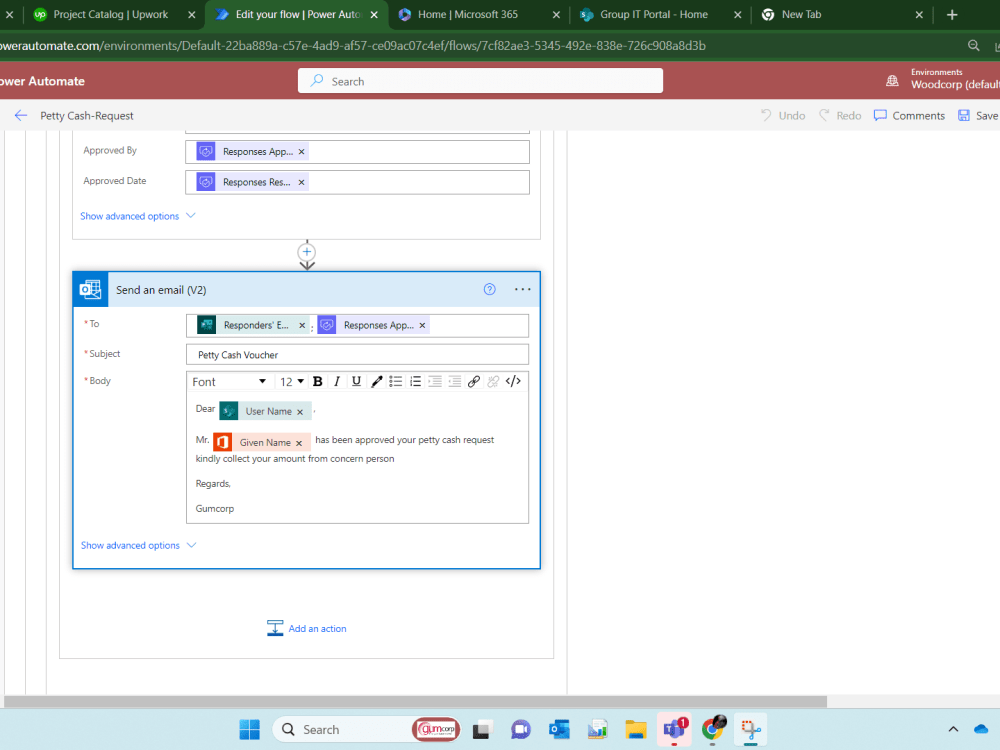Viewport: 1000px width, 750px height.
Task: Show hidden system tray icons
Action: pos(953,730)
